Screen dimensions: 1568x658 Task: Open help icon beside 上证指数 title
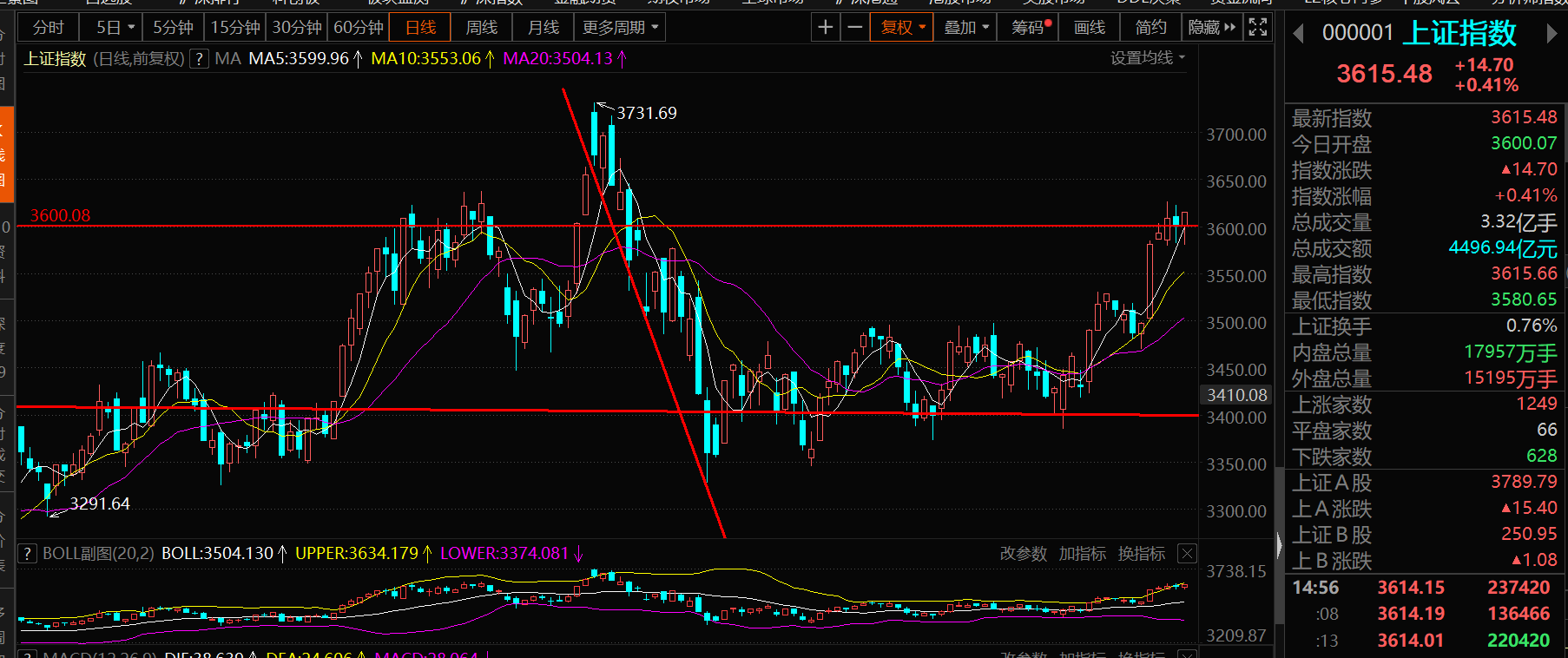click(x=200, y=59)
